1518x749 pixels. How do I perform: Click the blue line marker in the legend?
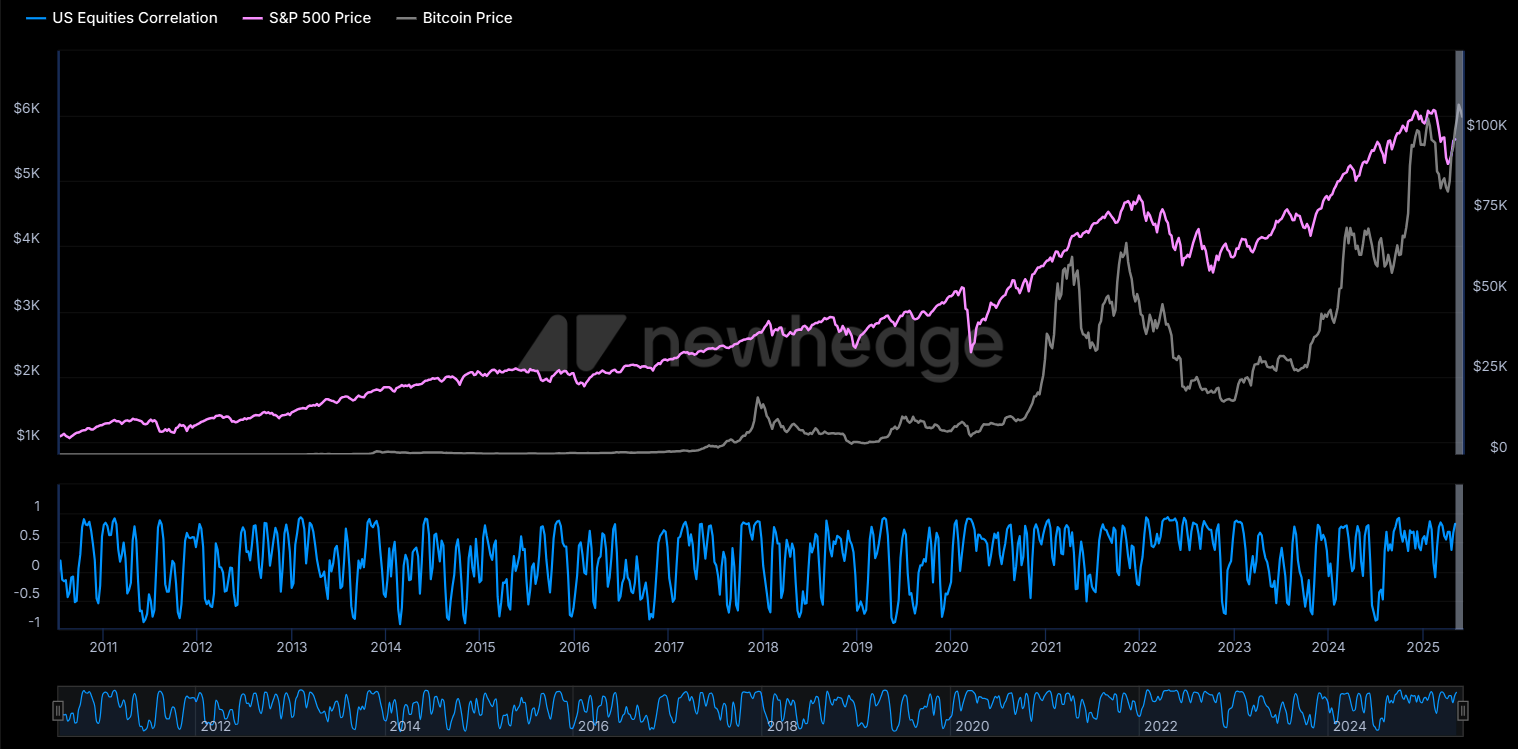34,18
